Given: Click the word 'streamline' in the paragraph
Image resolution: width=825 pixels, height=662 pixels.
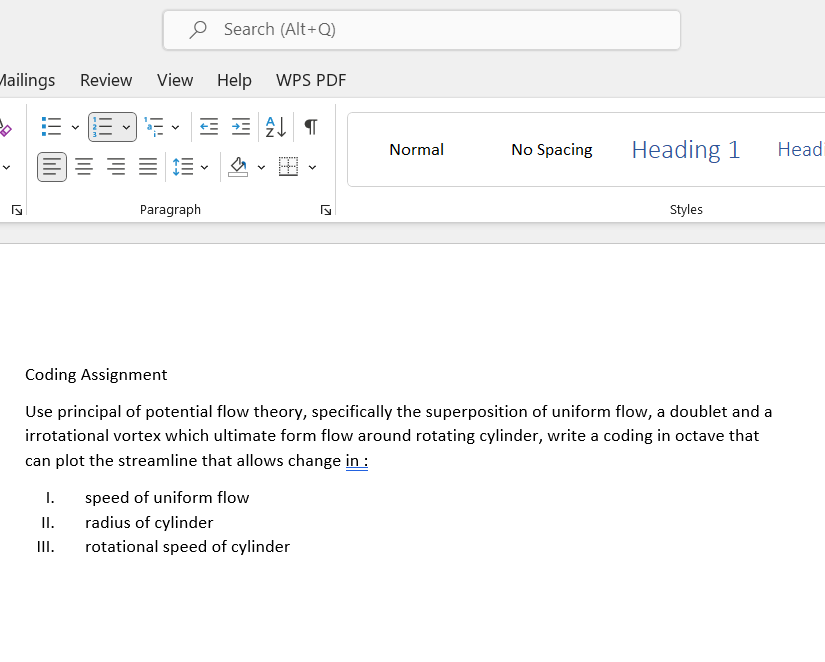Looking at the screenshot, I should pyautogui.click(x=157, y=461).
